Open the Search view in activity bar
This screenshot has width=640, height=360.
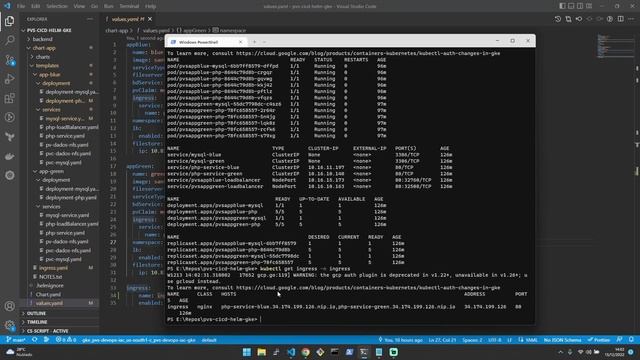(9, 40)
